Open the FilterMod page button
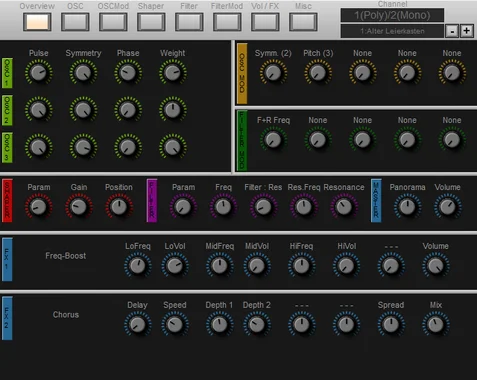This screenshot has width=477, height=380. point(227,22)
